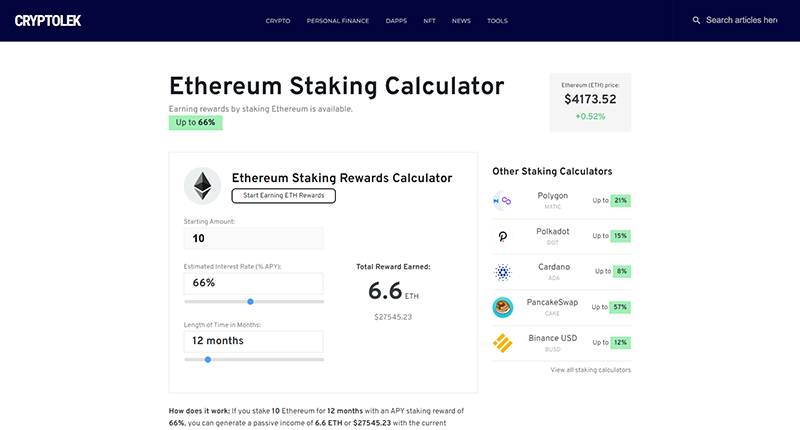This screenshot has height=430, width=800.
Task: Click the Polygon 21% badge
Action: [620, 200]
